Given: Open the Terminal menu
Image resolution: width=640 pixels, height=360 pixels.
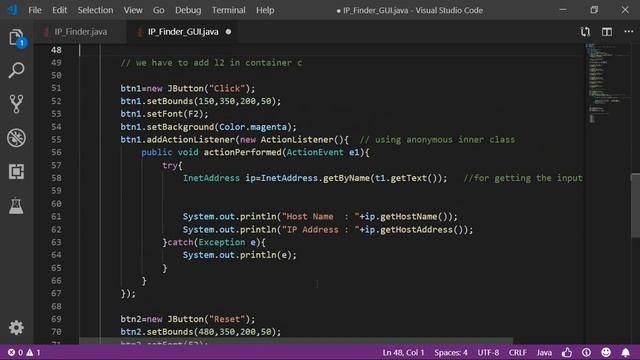Looking at the screenshot, I should point(228,10).
